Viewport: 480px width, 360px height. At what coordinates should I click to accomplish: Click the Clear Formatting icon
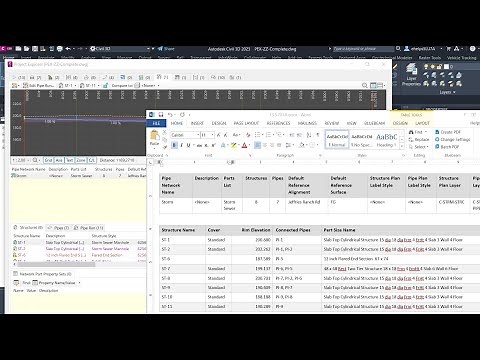point(248,135)
